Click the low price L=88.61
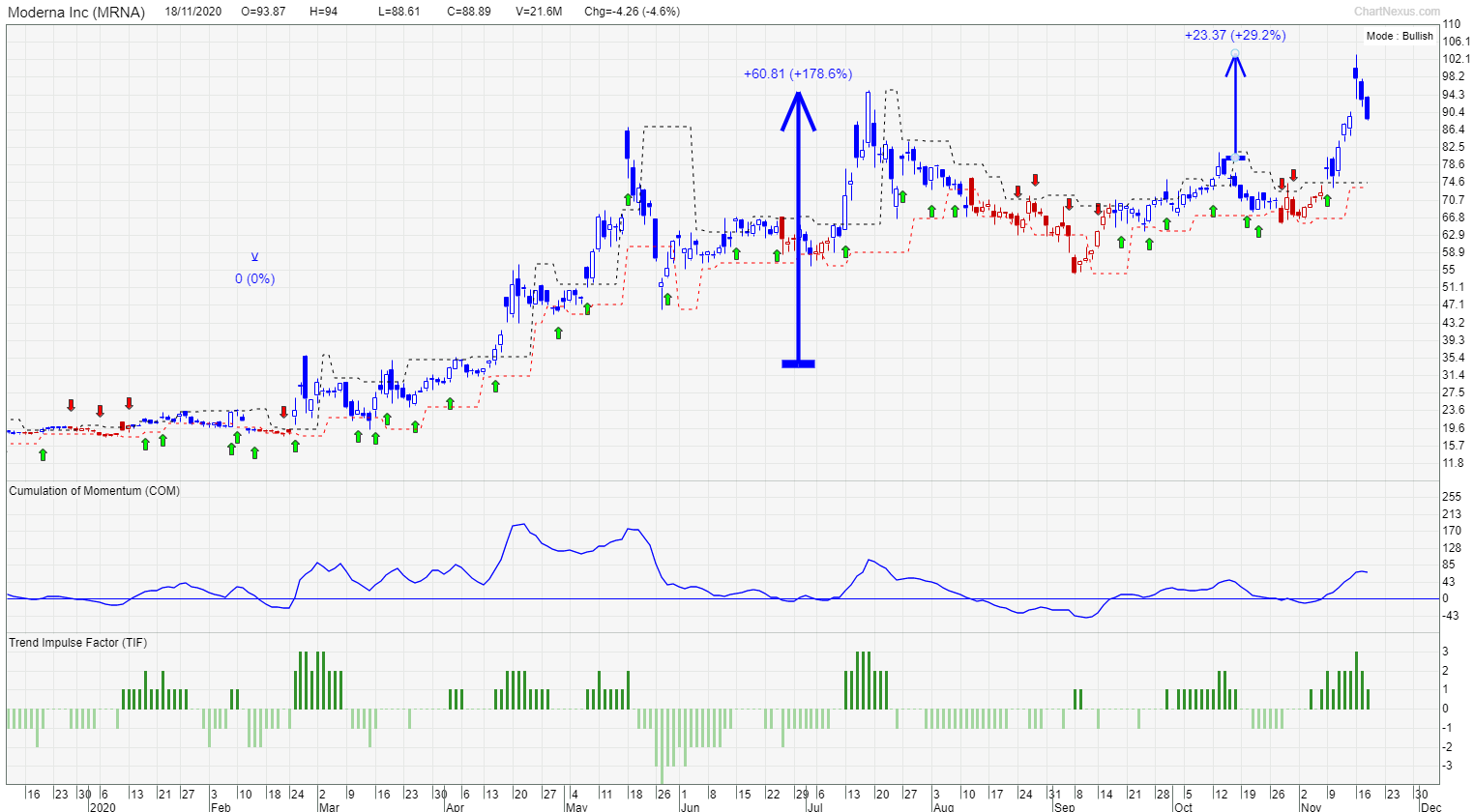Screen dimensions: 1474x812 398,12
